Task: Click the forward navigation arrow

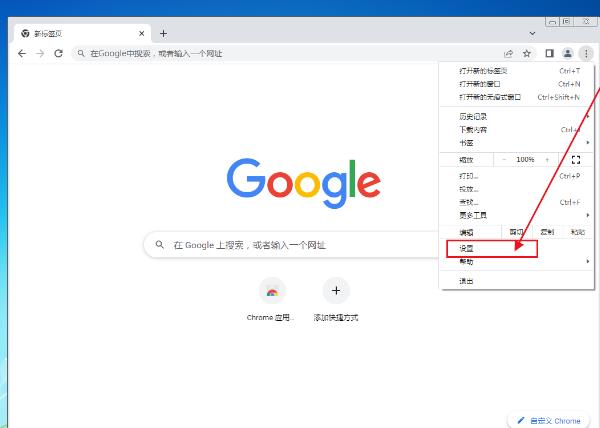Action: tap(40, 54)
